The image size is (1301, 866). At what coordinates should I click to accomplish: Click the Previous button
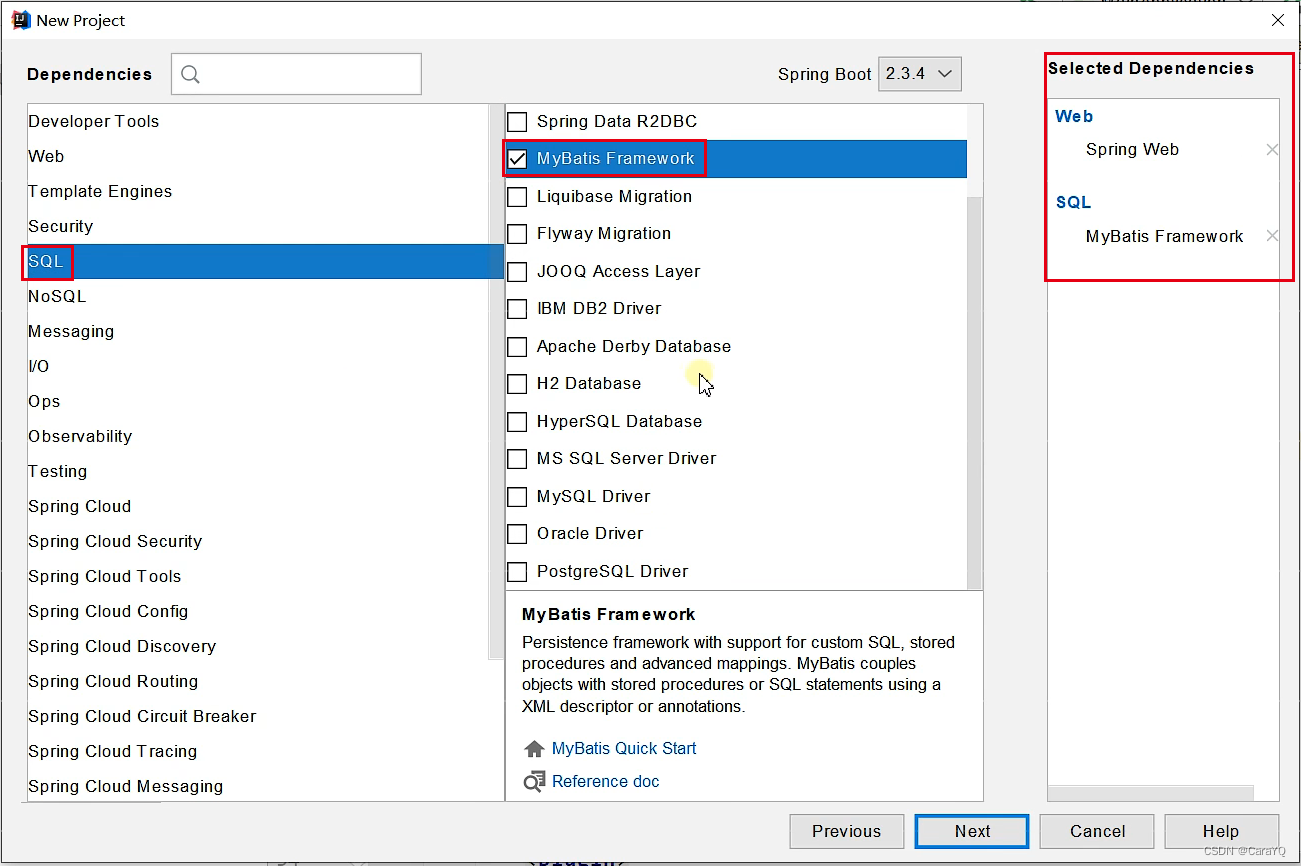click(x=846, y=832)
